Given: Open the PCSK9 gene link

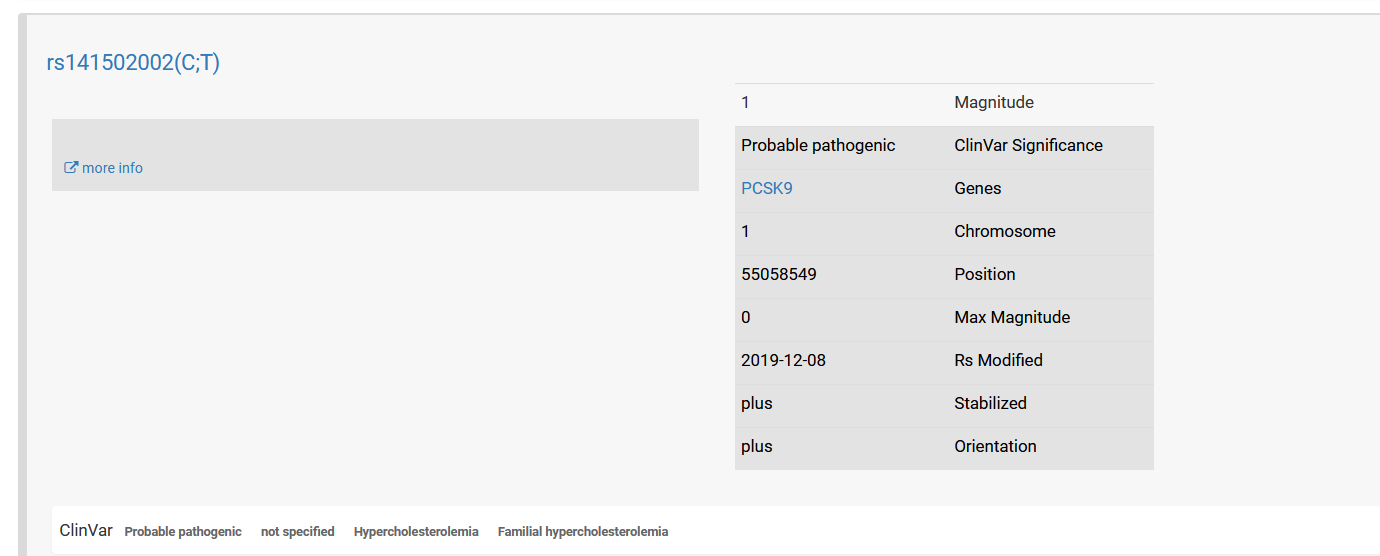Looking at the screenshot, I should click(767, 188).
